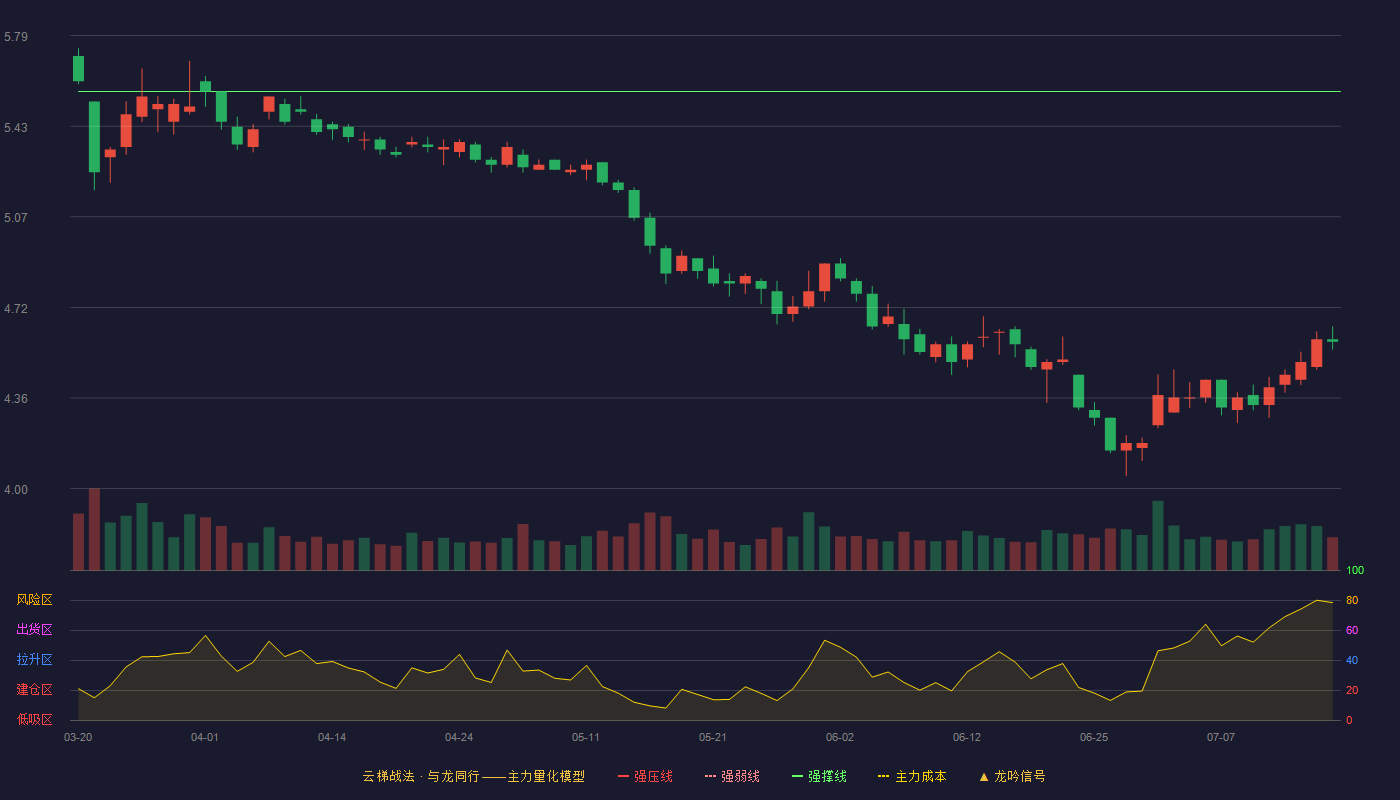The image size is (1400, 800).
Task: Click the 主力量化模型 legend text
Action: pyautogui.click(x=546, y=776)
